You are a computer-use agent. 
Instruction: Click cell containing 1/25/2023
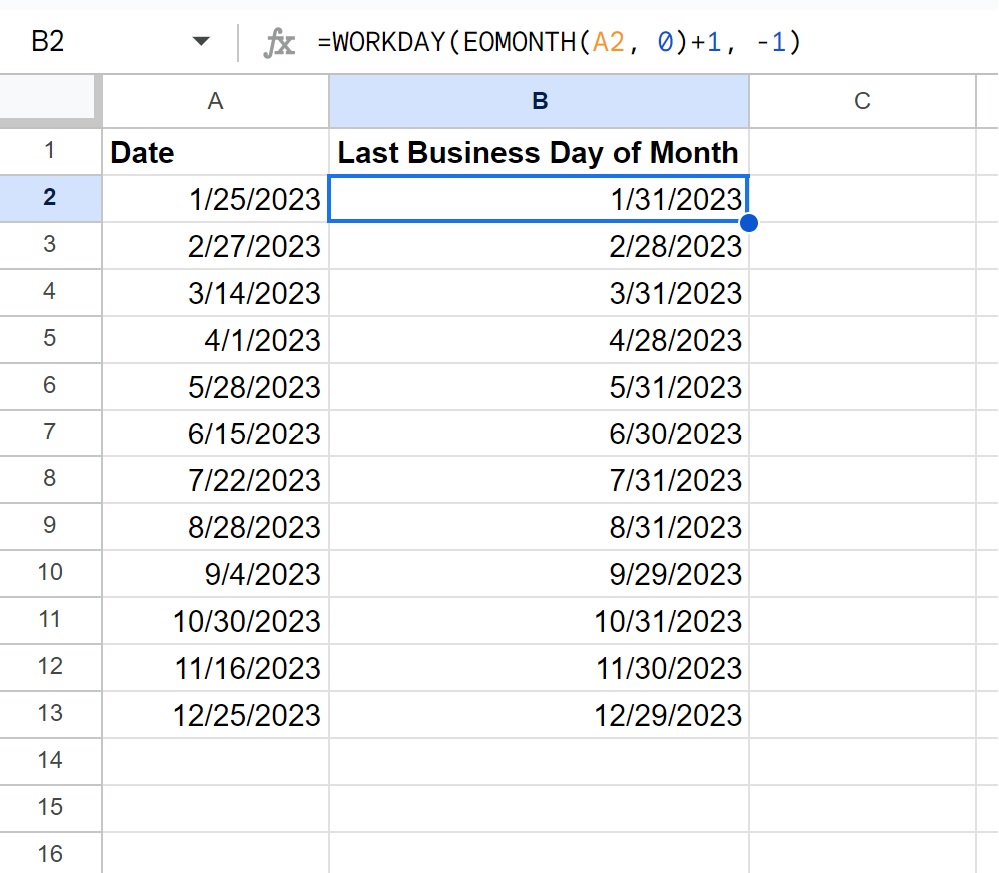(x=215, y=199)
